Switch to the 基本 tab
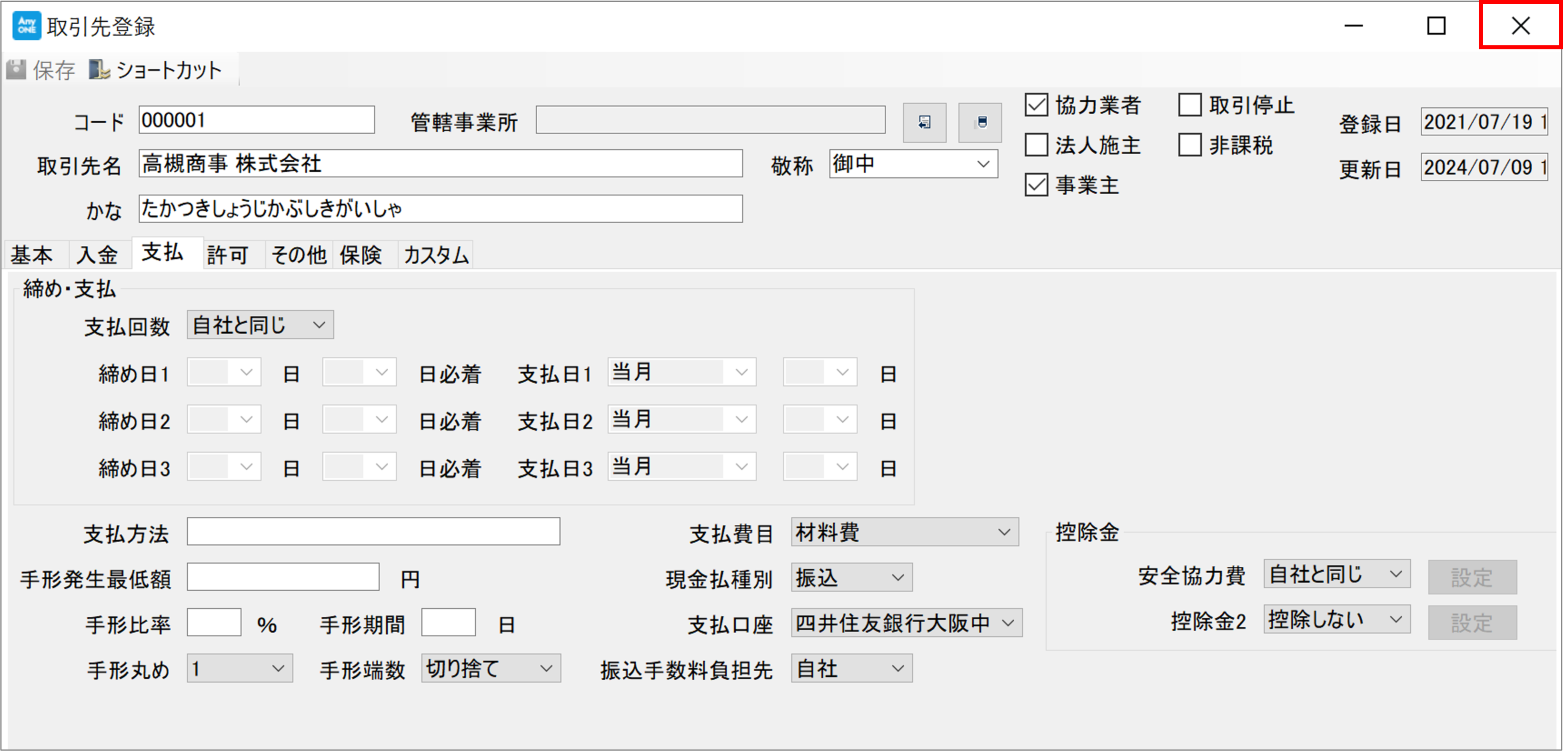Screen dimensions: 1563x751 pos(32,255)
